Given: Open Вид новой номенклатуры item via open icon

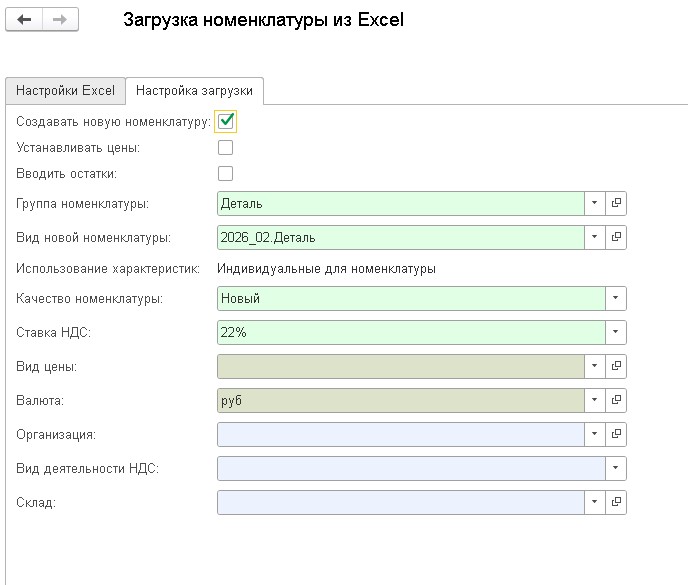Looking at the screenshot, I should 616,237.
